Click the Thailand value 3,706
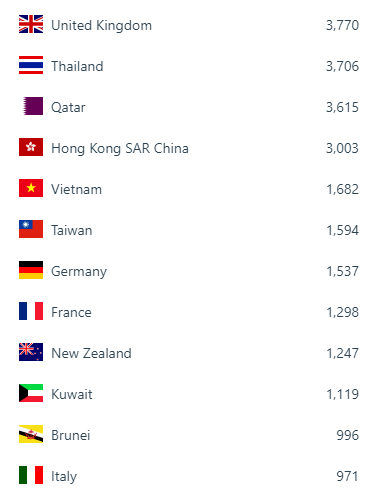The image size is (380, 497). [342, 66]
